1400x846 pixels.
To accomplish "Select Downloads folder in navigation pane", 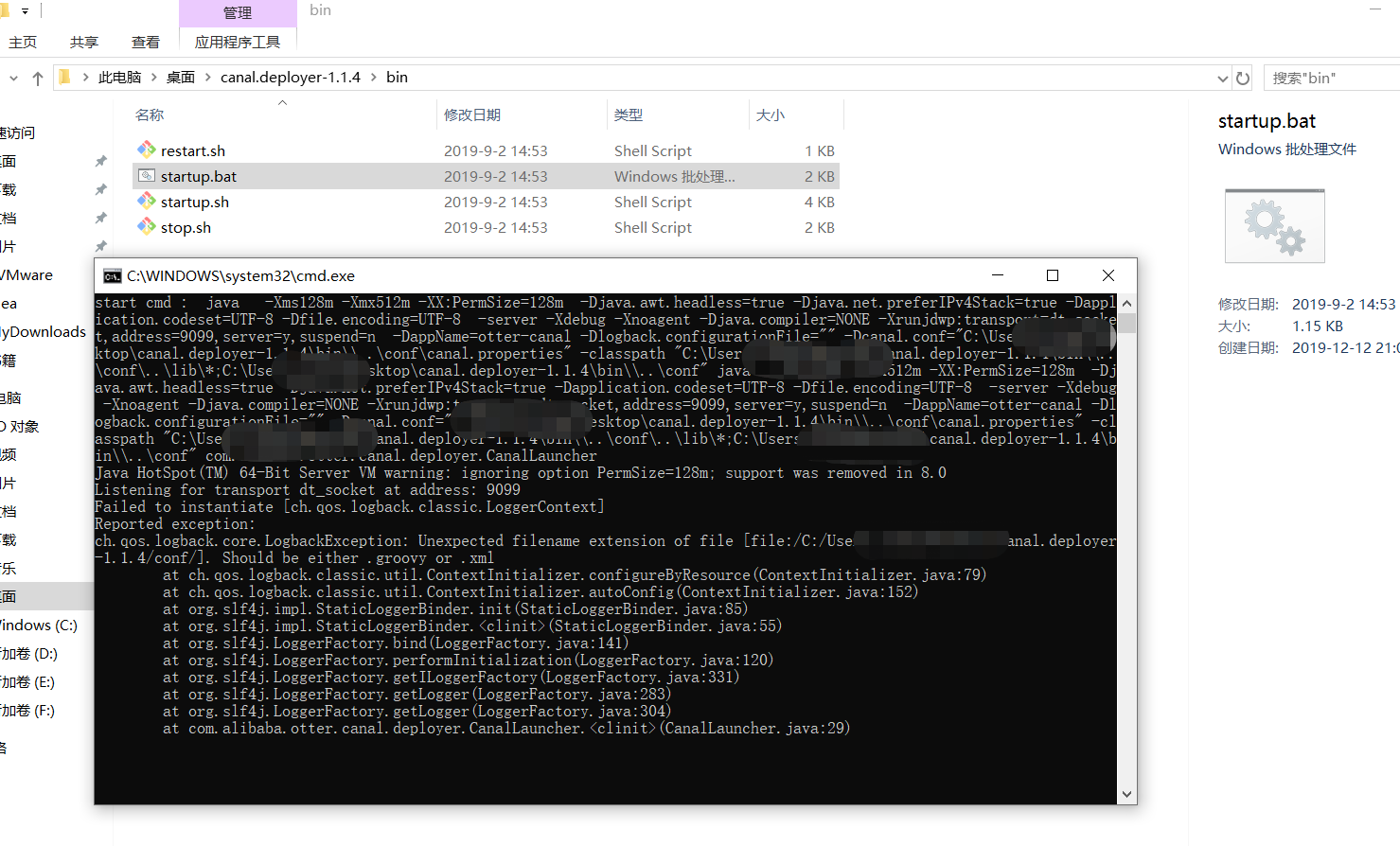I will click(44, 331).
